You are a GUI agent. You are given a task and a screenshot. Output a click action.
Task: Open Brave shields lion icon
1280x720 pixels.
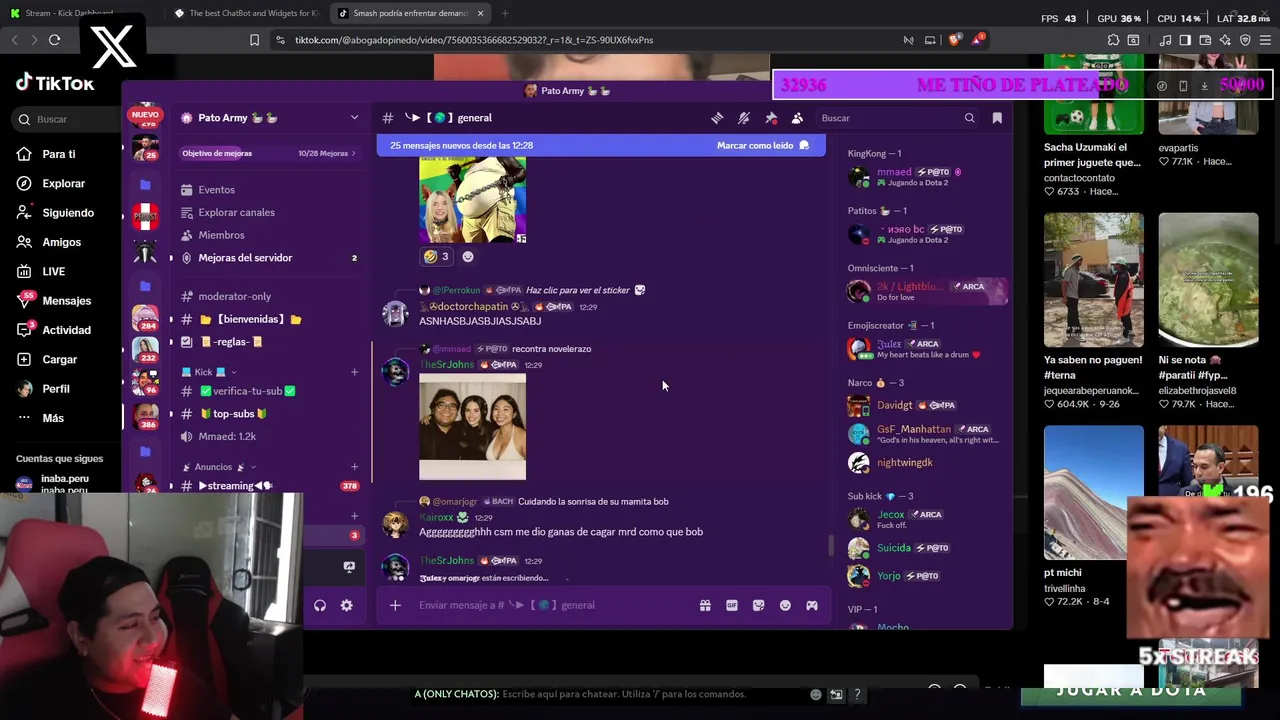954,40
